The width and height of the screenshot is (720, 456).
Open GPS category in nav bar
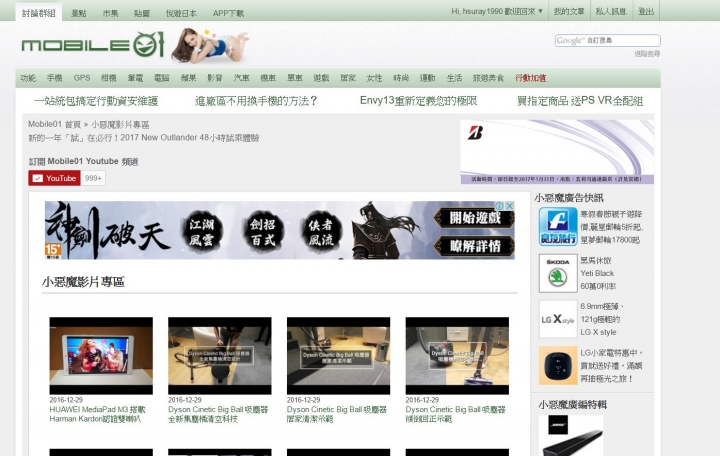pos(82,78)
